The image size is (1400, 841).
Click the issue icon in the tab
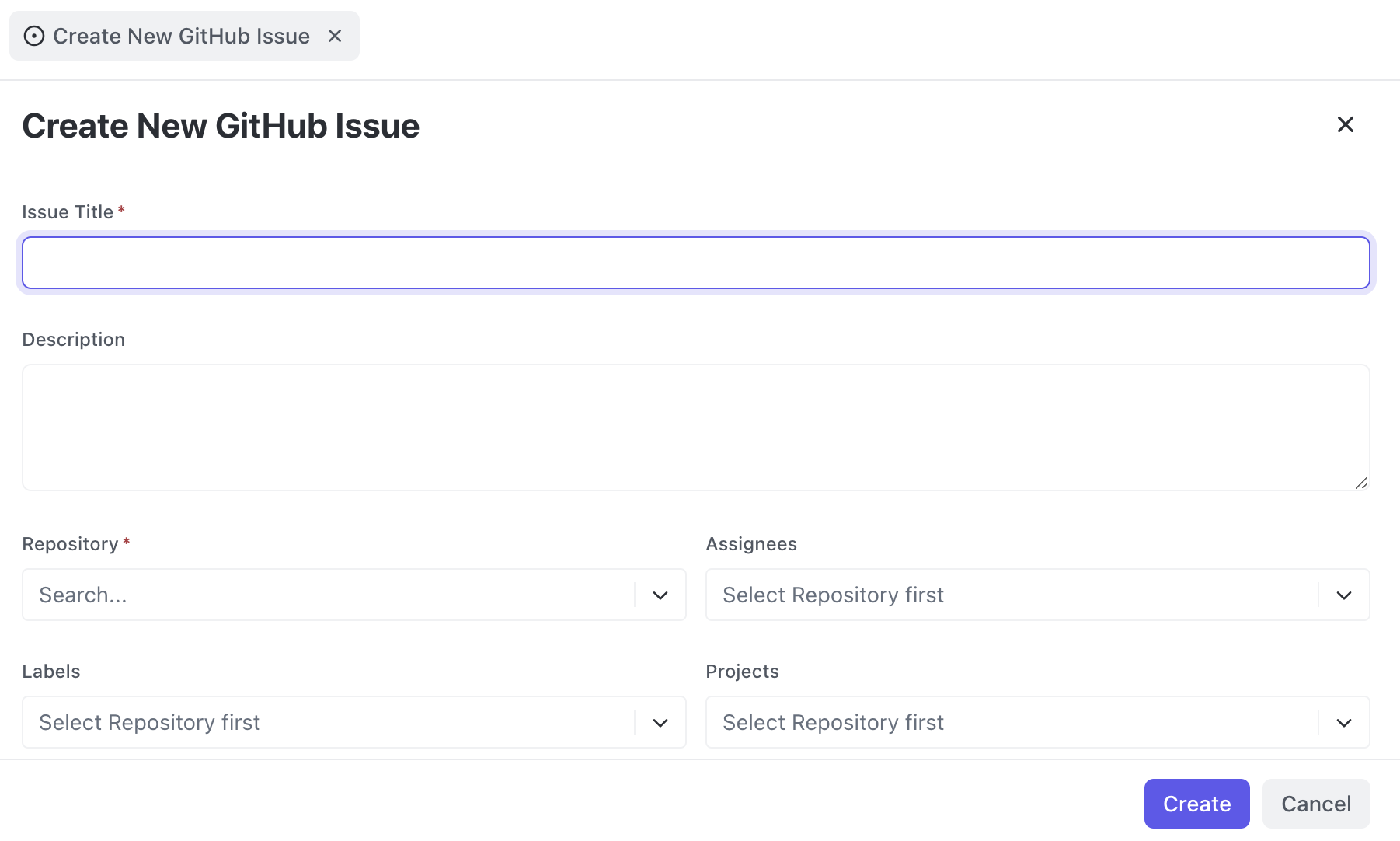click(34, 37)
